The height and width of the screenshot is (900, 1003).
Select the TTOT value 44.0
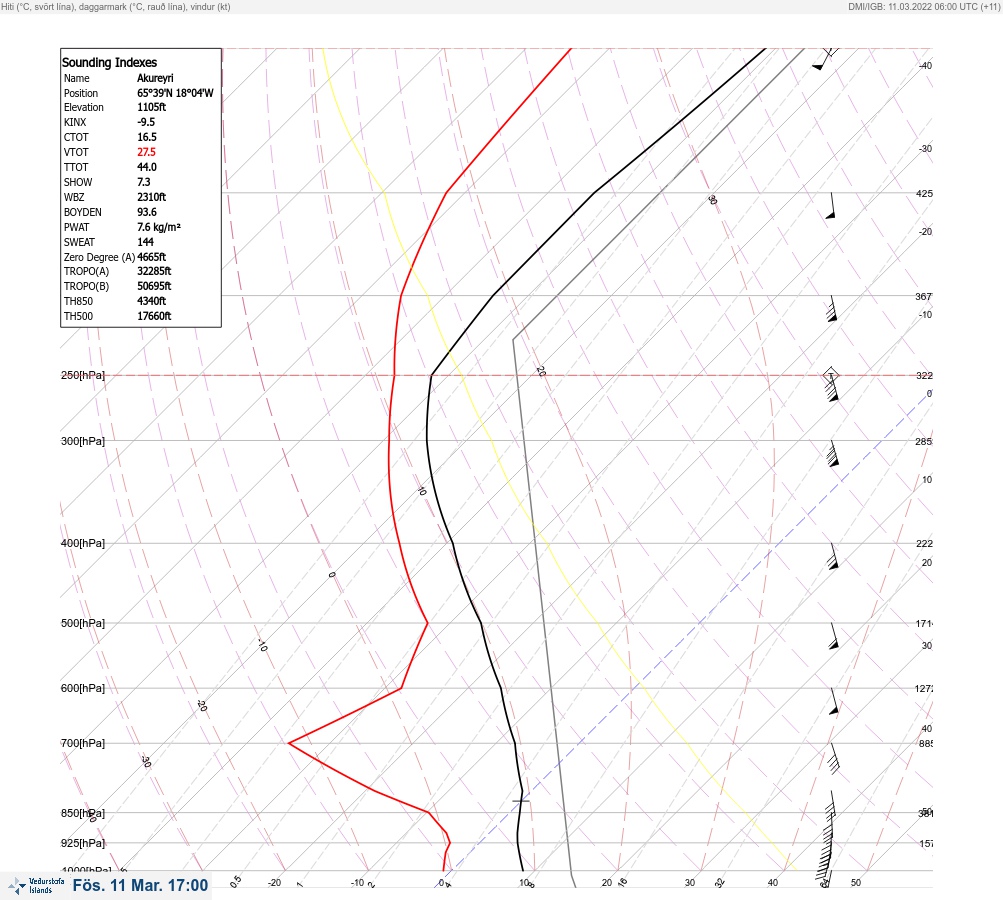click(147, 167)
